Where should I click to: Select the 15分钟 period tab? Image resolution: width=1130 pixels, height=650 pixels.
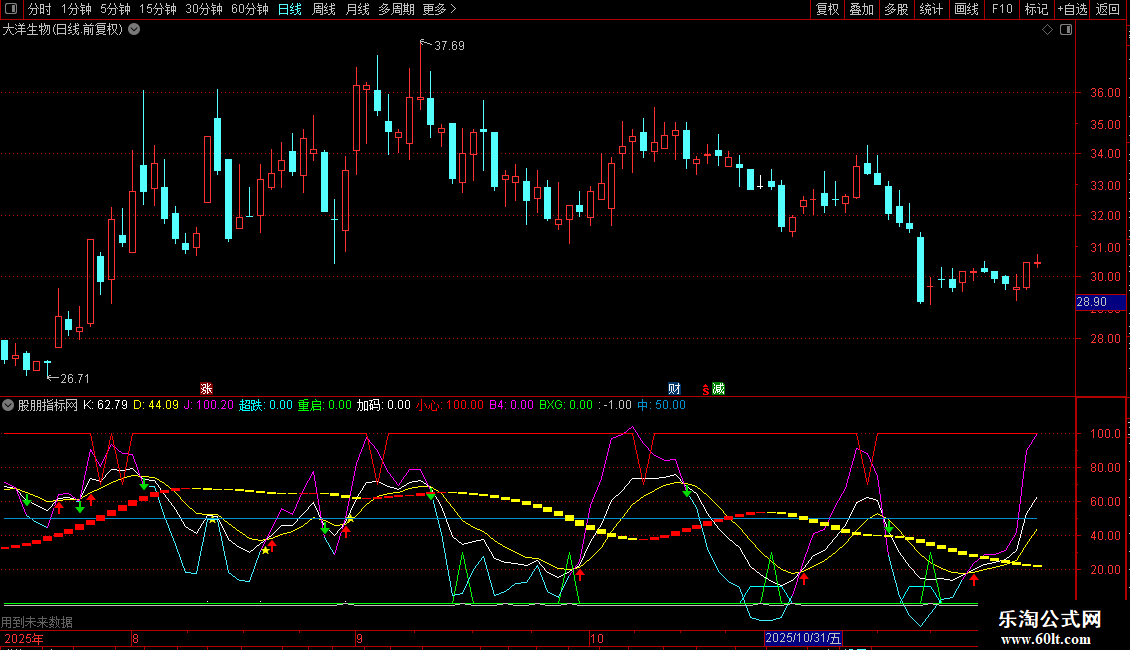pyautogui.click(x=157, y=9)
